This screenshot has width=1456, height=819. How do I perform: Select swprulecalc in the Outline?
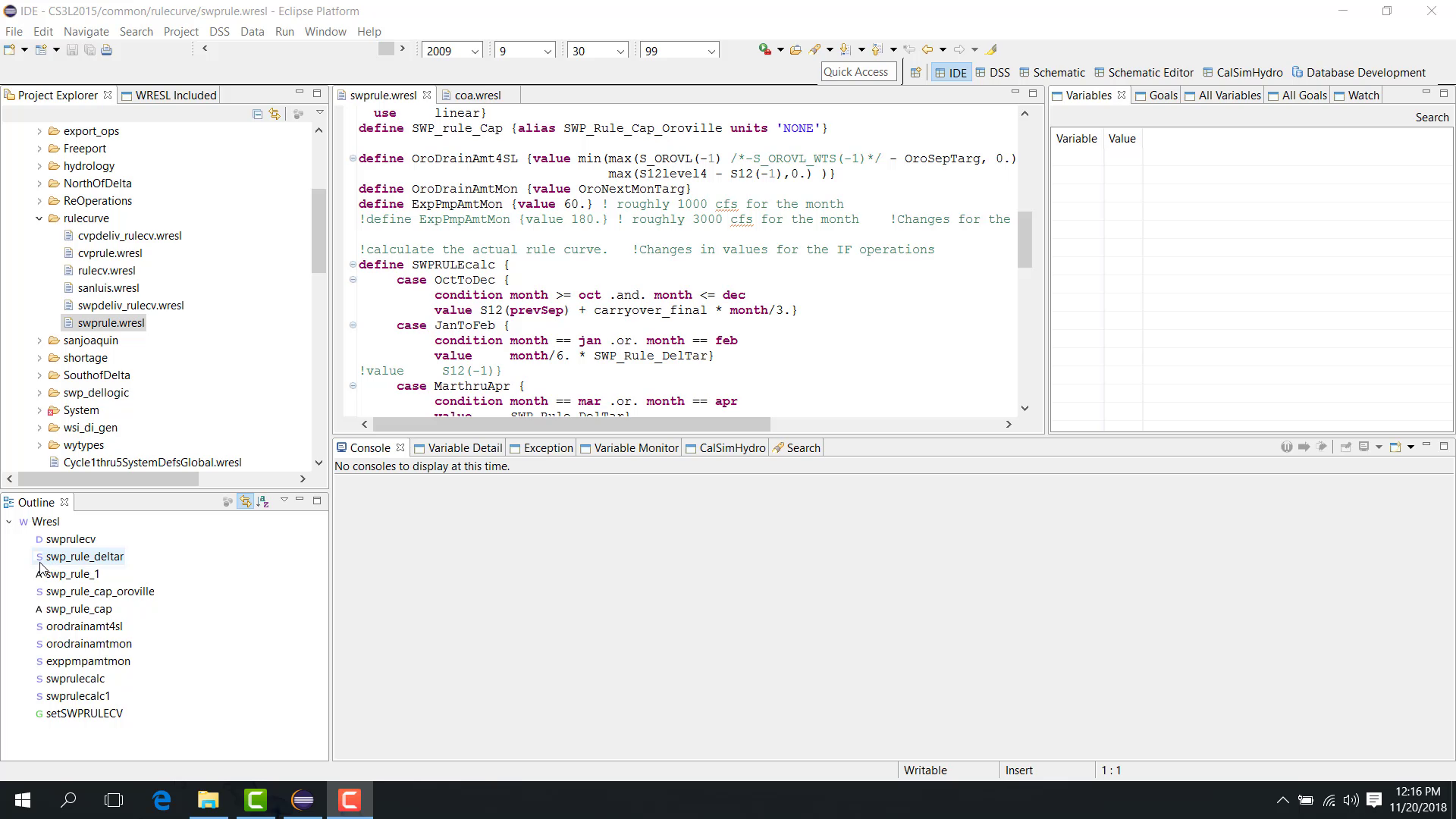coord(75,679)
